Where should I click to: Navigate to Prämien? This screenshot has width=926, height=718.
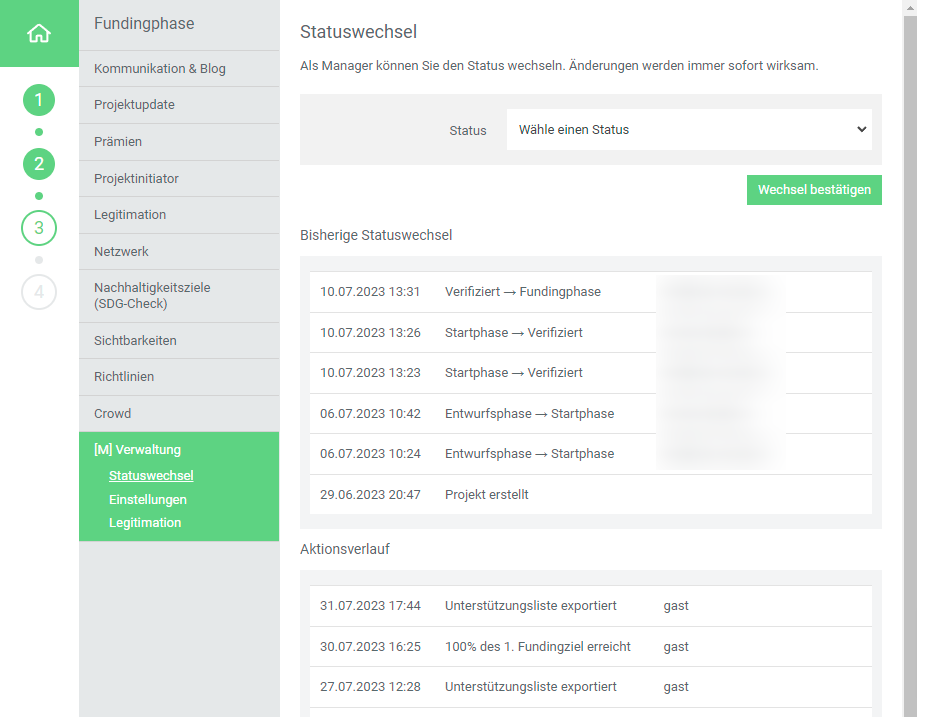click(x=118, y=142)
